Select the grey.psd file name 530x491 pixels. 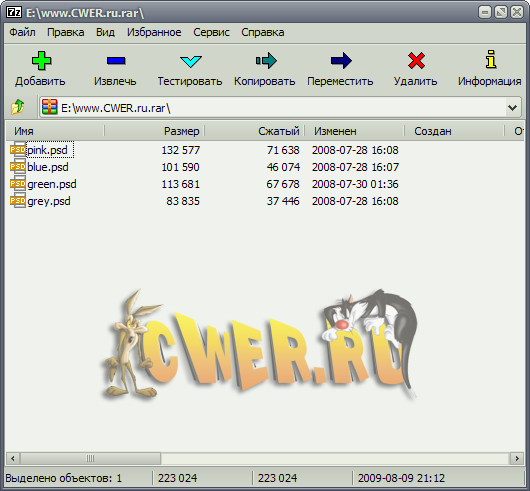49,201
